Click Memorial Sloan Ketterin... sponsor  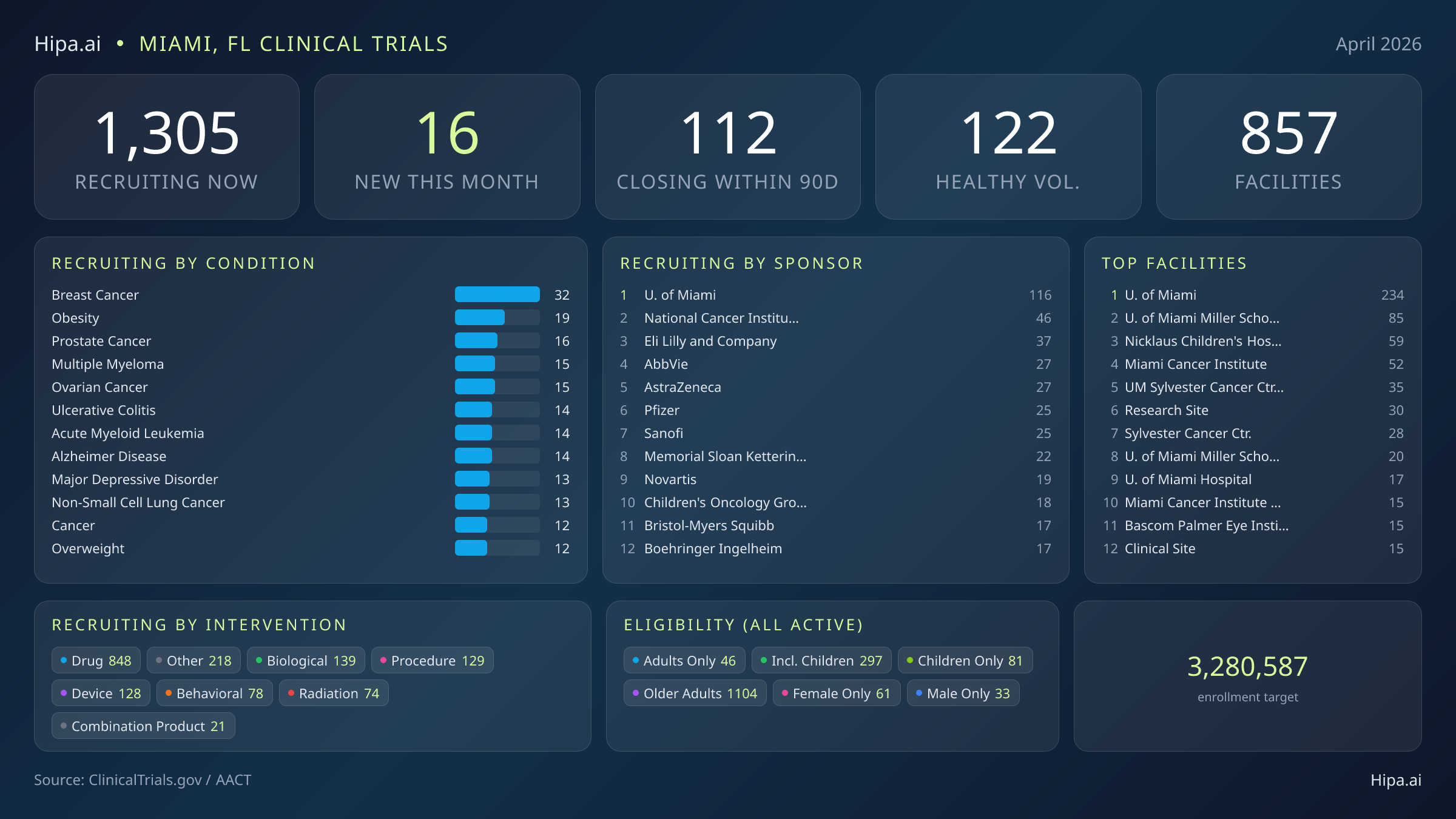click(835, 456)
